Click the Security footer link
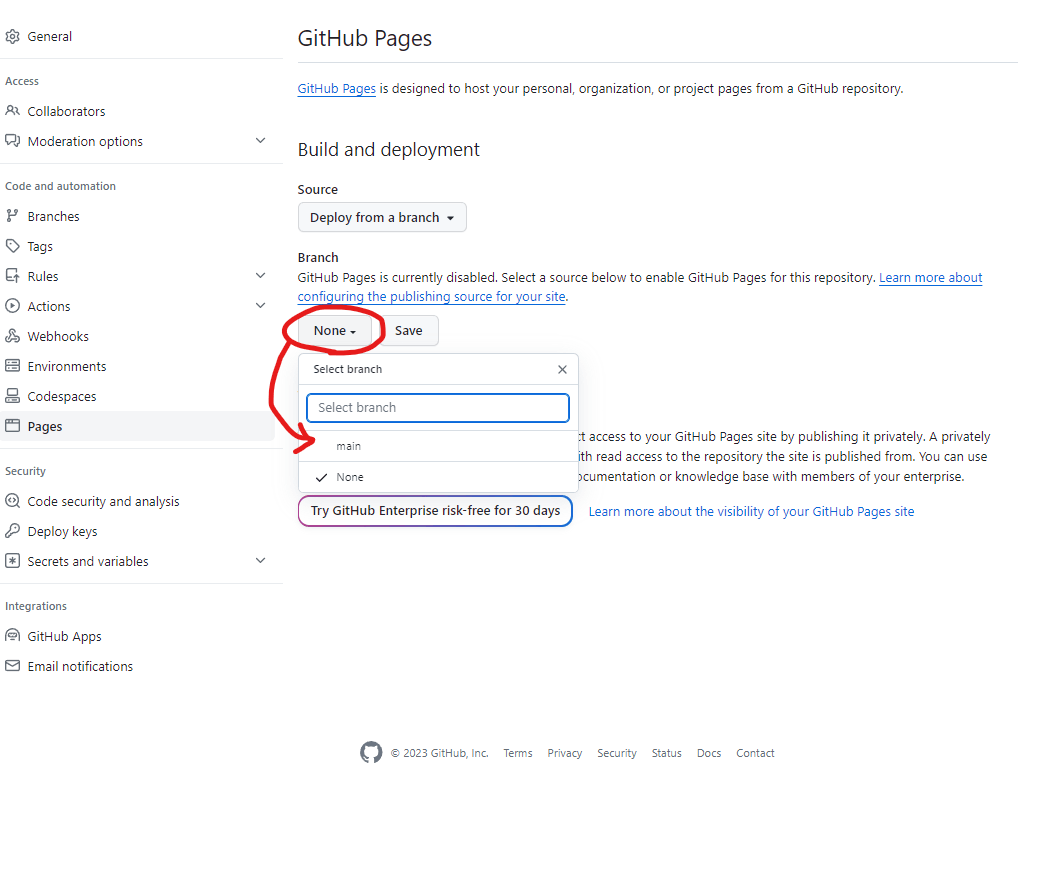Viewport: 1047px width, 887px height. tap(616, 753)
